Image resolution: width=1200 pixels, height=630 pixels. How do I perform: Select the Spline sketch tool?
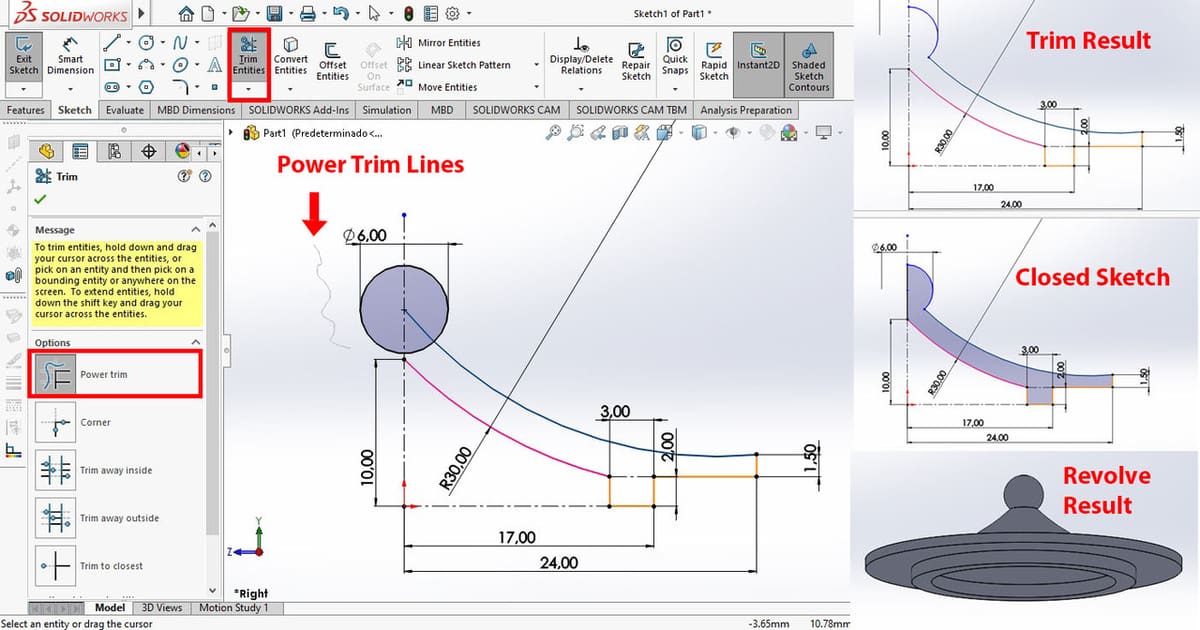point(180,43)
